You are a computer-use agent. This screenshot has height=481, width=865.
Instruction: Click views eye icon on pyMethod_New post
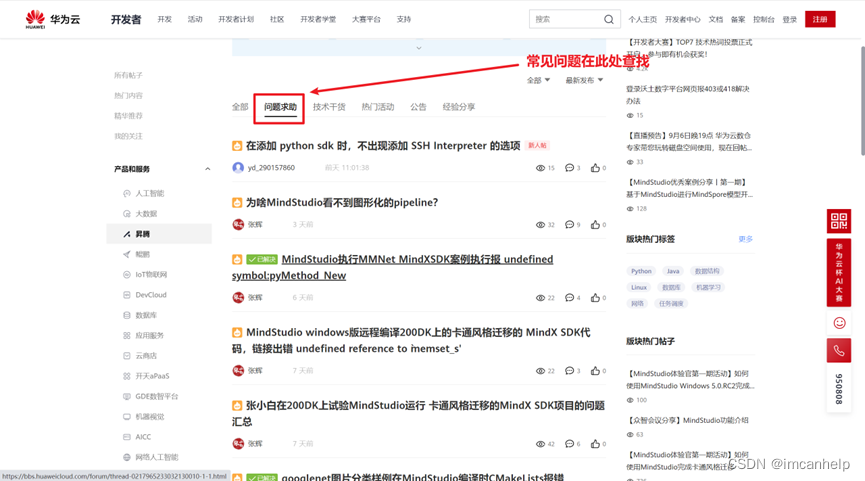[x=540, y=298]
